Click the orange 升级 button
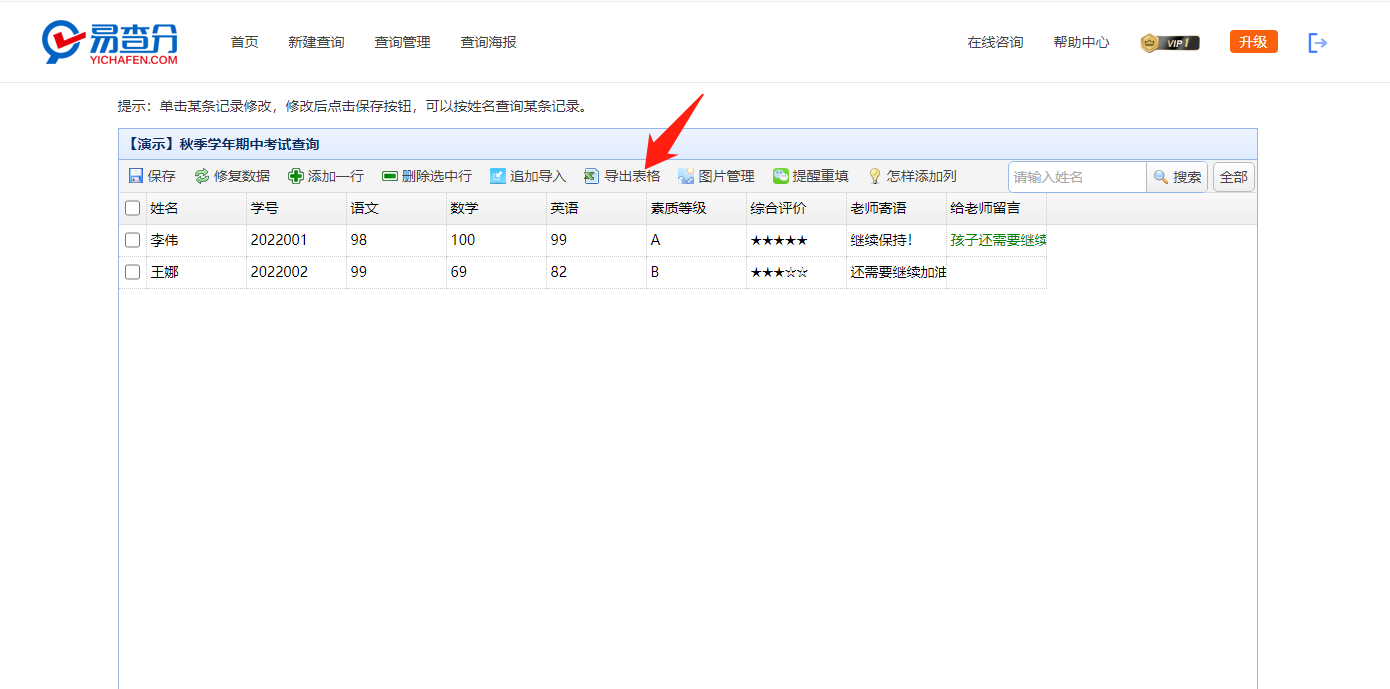This screenshot has height=689, width=1390. click(1253, 41)
